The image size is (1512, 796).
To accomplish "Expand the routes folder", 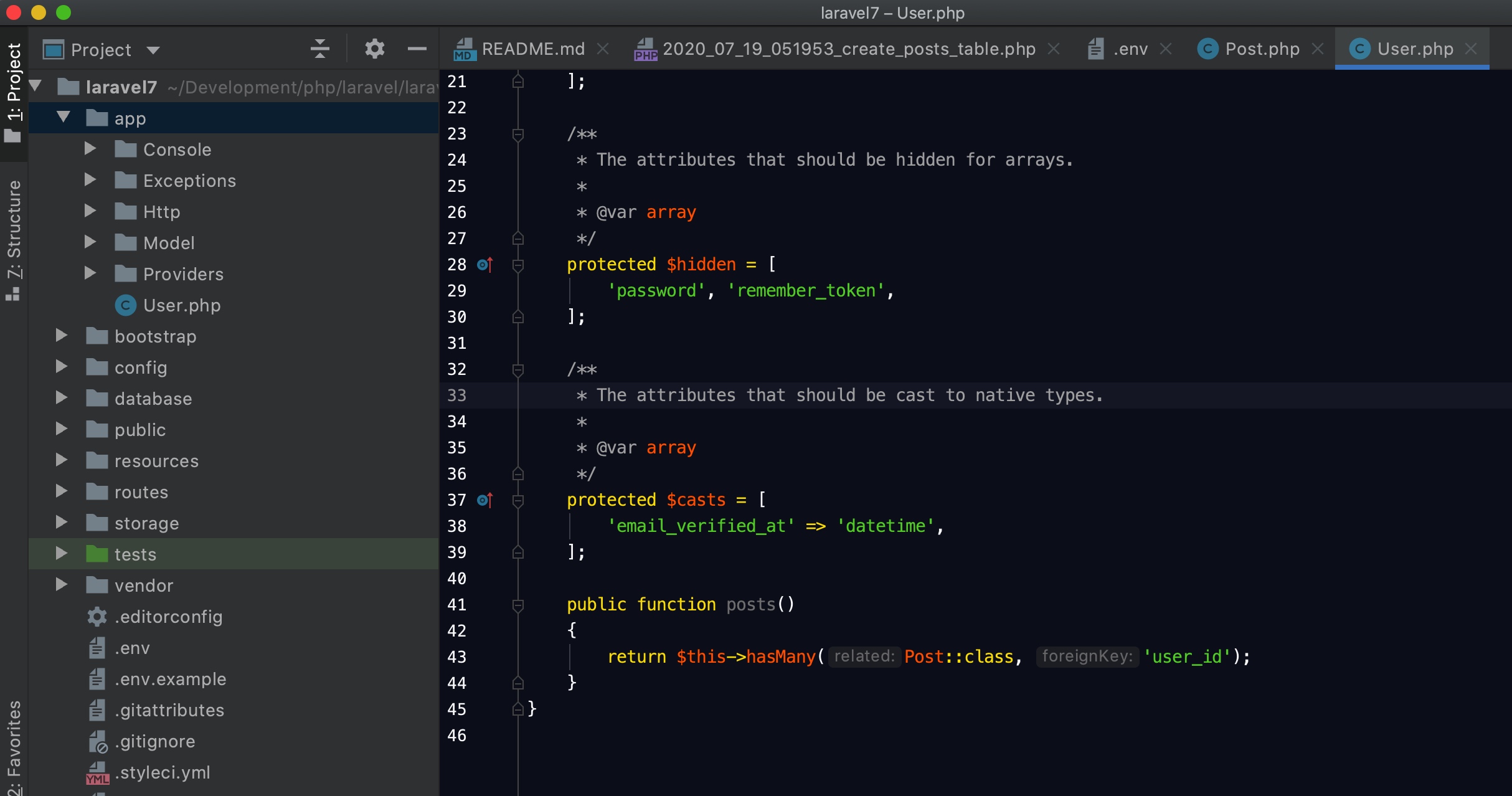I will [62, 491].
